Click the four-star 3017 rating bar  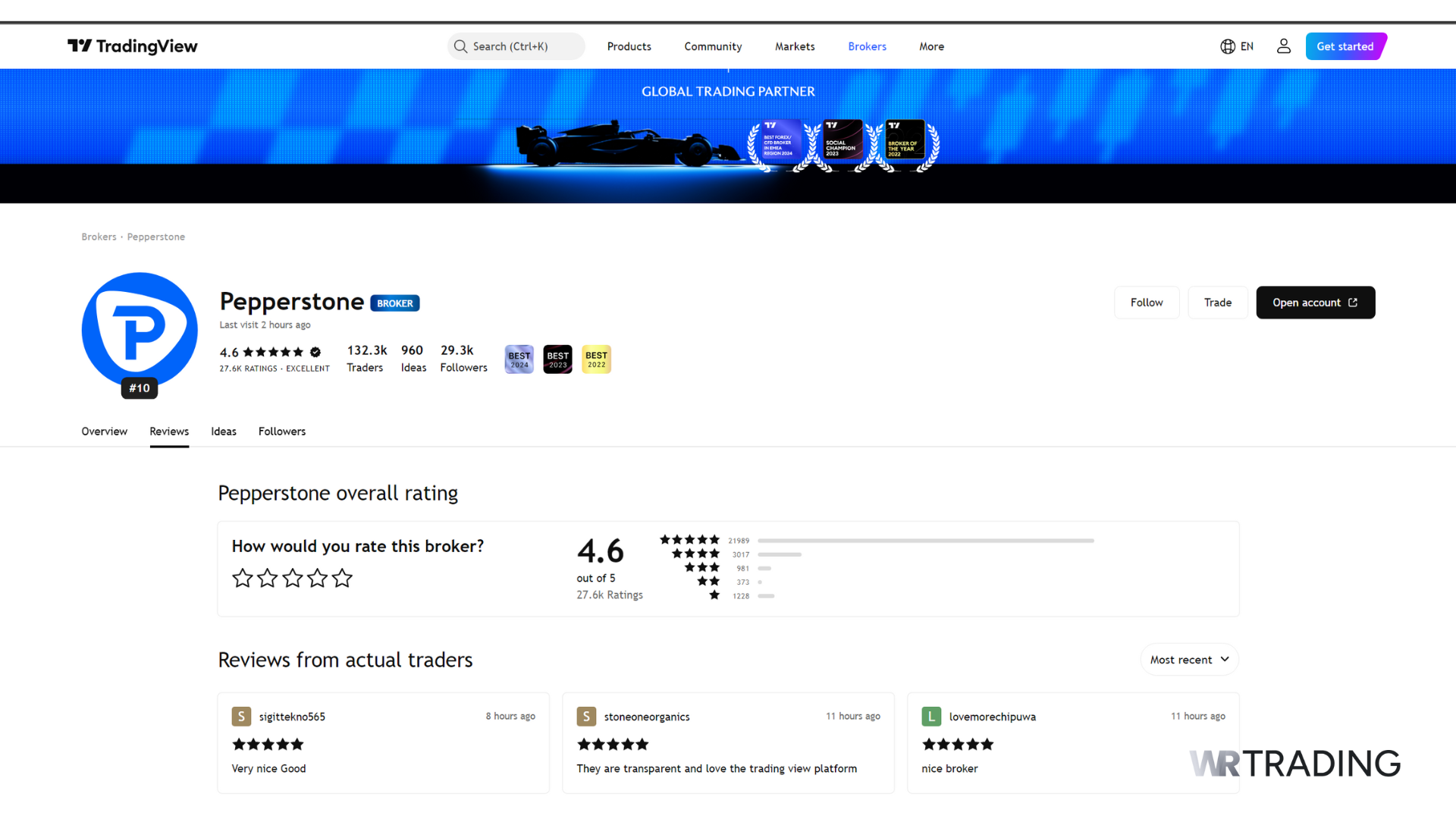click(780, 554)
